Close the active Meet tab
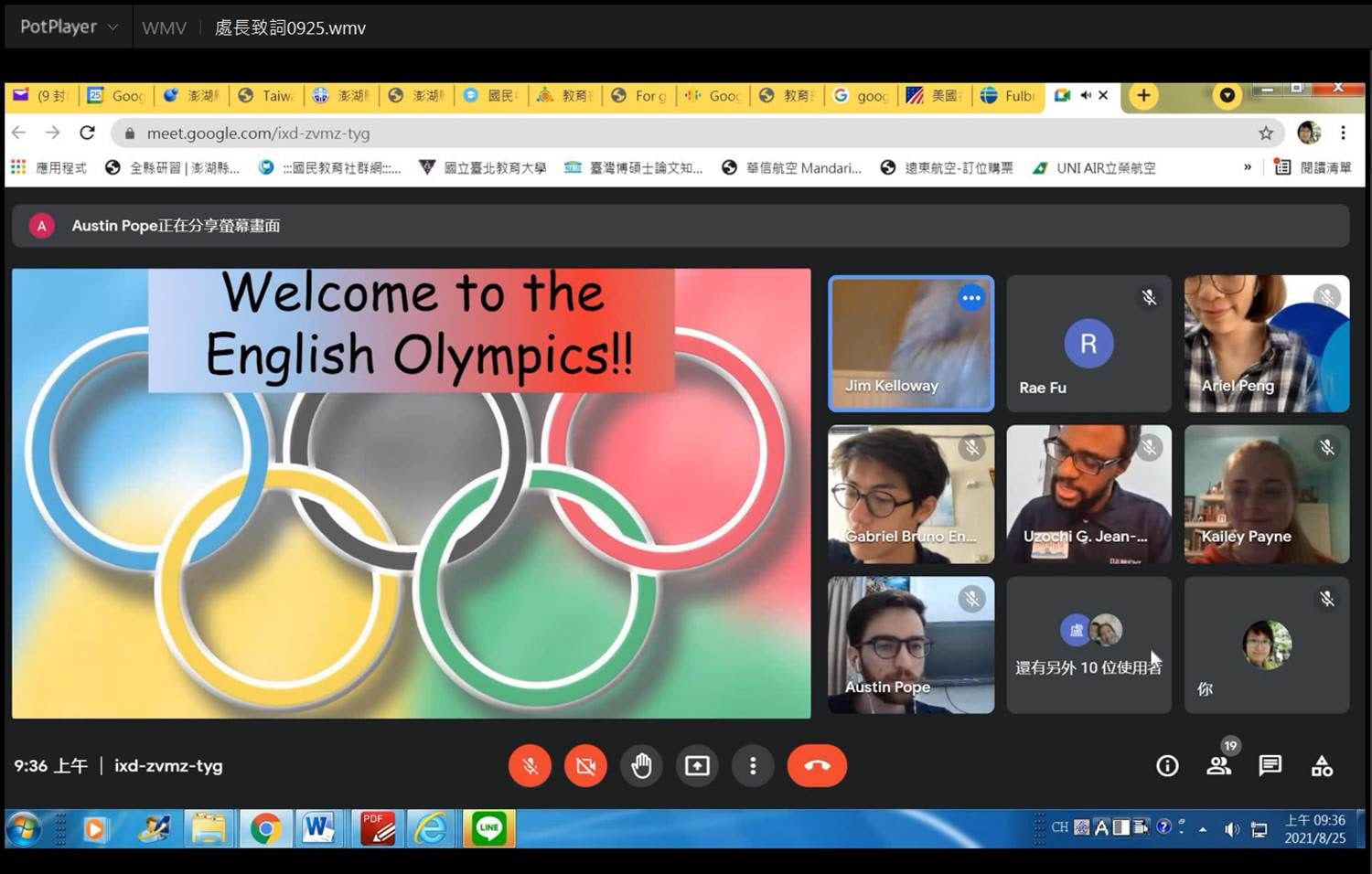 point(1103,95)
